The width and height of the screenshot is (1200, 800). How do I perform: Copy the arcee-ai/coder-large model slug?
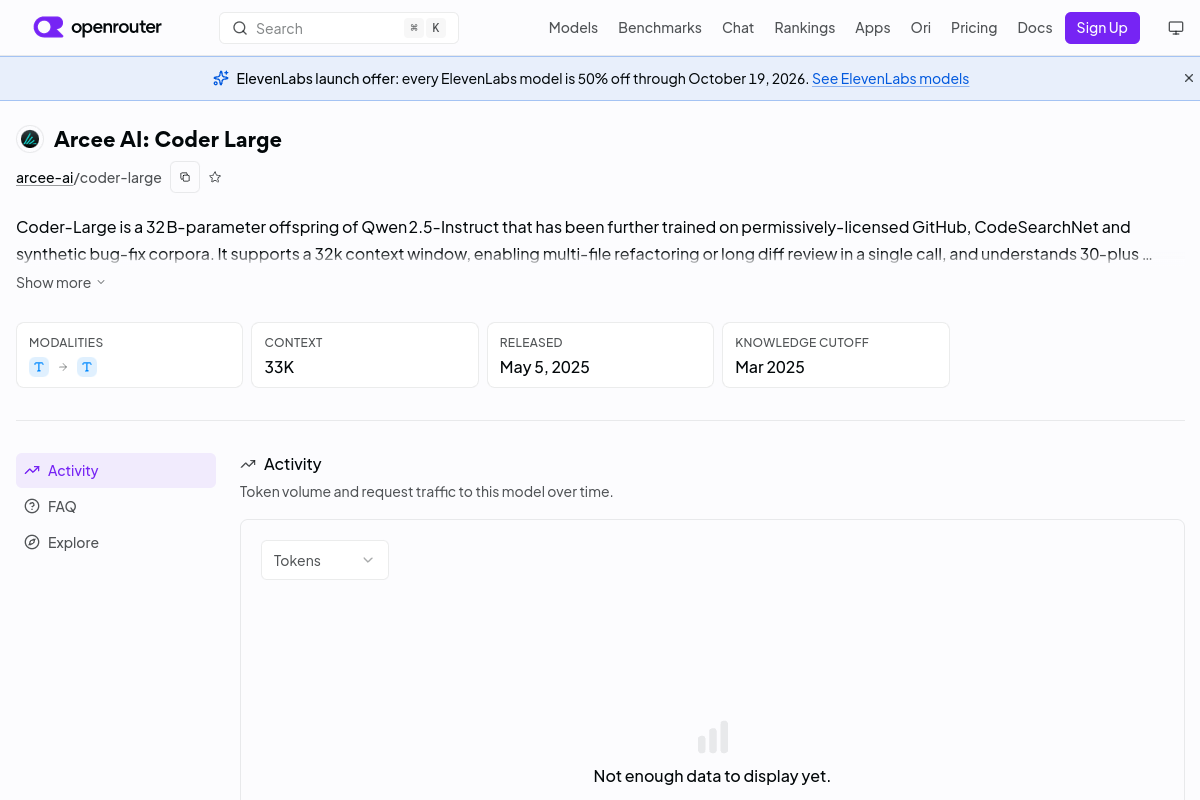point(185,177)
